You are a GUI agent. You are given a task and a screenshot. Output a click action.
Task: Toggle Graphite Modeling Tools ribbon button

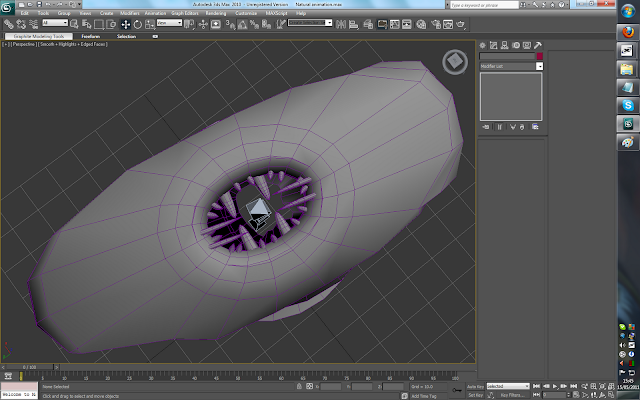point(382,24)
